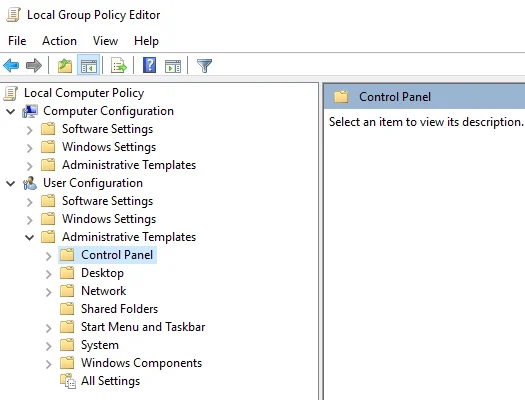Click the blue Back arrow icon
The height and width of the screenshot is (400, 525).
11,66
